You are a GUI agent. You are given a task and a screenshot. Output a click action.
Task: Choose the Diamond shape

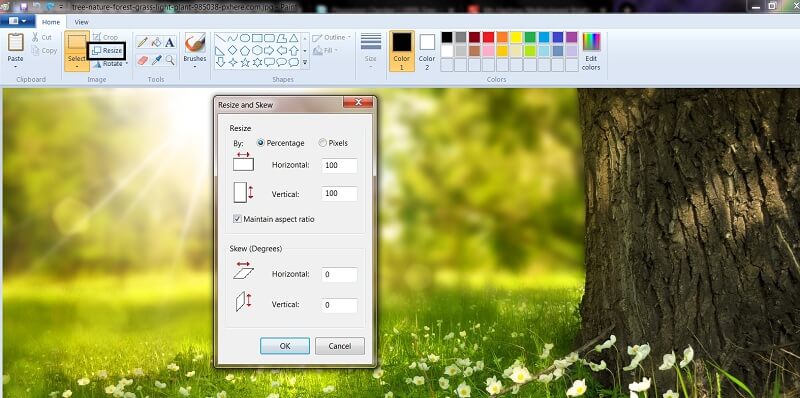click(x=233, y=51)
